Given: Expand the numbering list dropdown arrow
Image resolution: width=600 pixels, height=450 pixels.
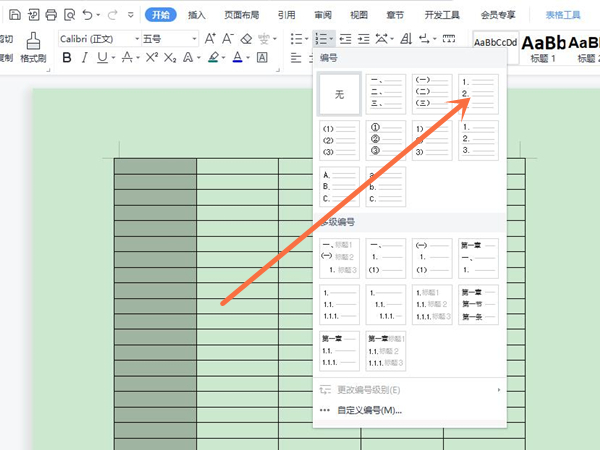Looking at the screenshot, I should (x=330, y=38).
